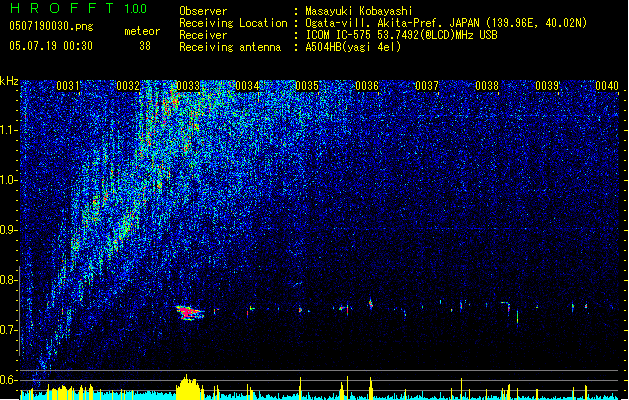Click the 0035 time marker
Screen dimensions: 629x400
pyautogui.click(x=307, y=86)
